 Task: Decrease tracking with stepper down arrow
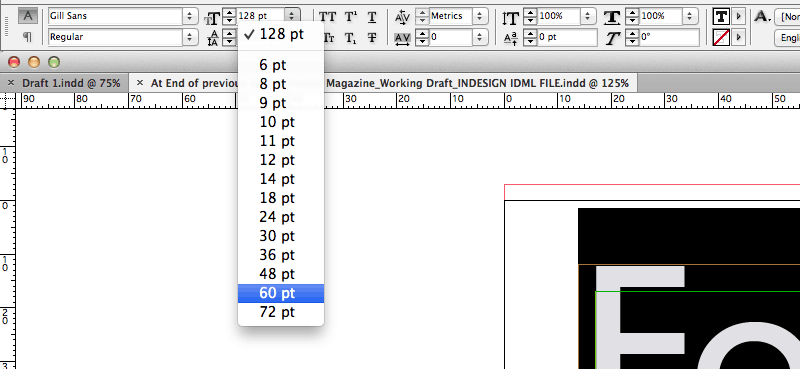point(422,41)
